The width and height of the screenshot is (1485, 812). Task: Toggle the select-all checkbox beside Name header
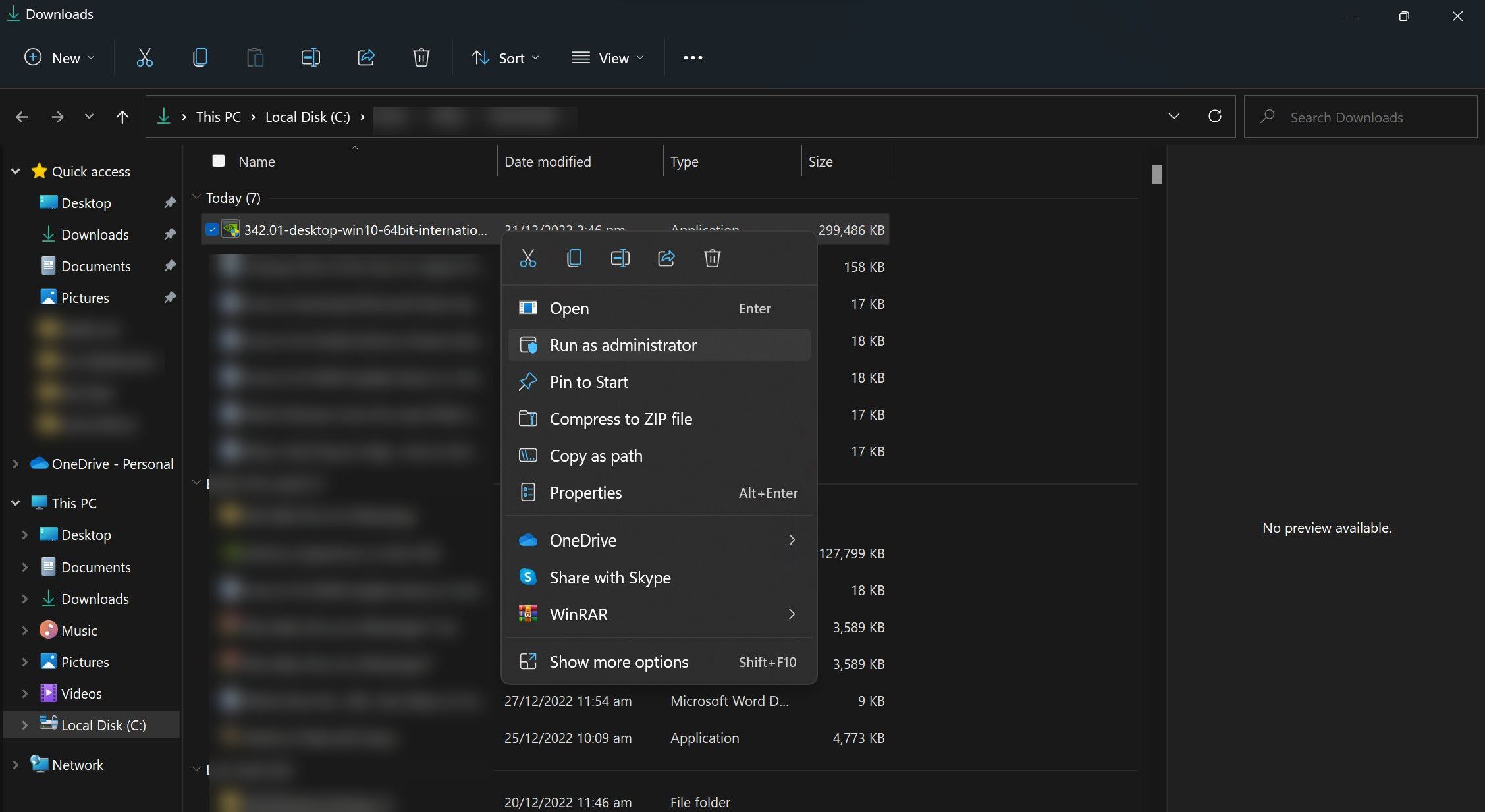pos(219,161)
